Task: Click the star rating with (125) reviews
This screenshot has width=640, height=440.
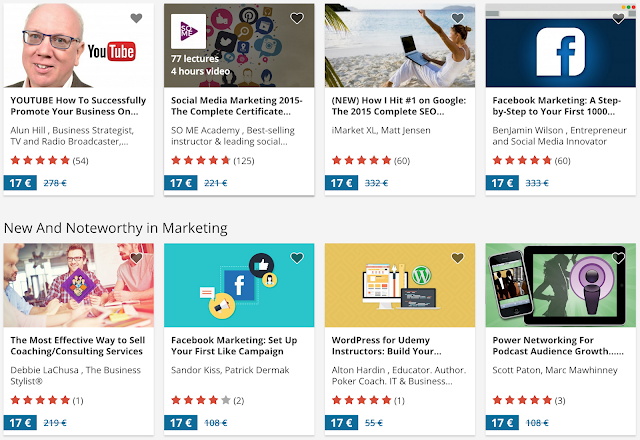Action: click(x=213, y=160)
